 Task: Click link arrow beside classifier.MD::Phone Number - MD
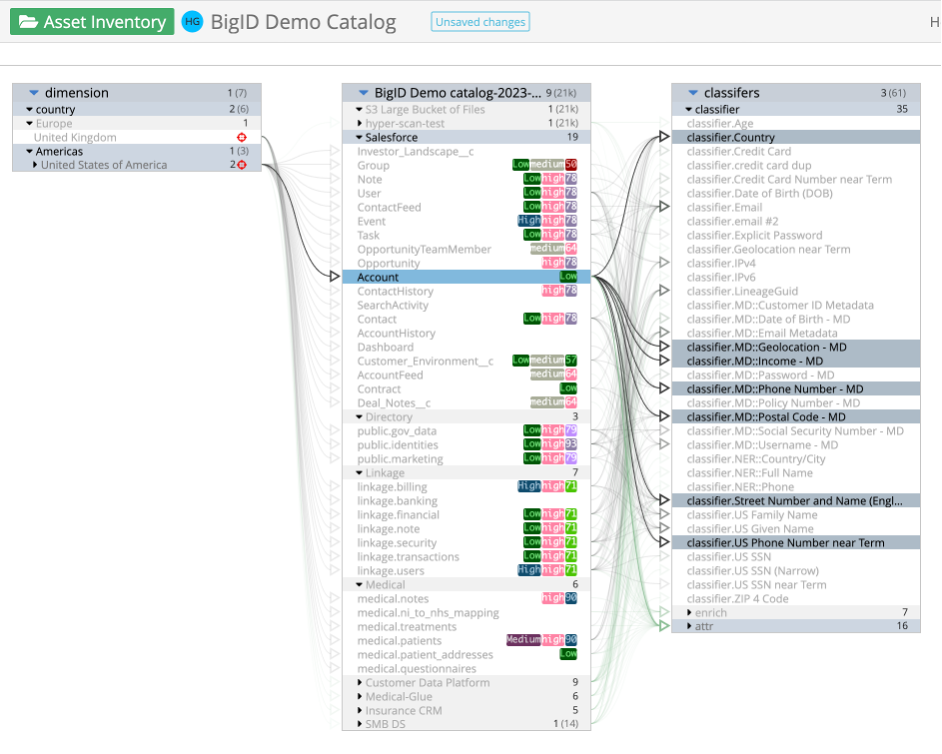click(x=664, y=389)
